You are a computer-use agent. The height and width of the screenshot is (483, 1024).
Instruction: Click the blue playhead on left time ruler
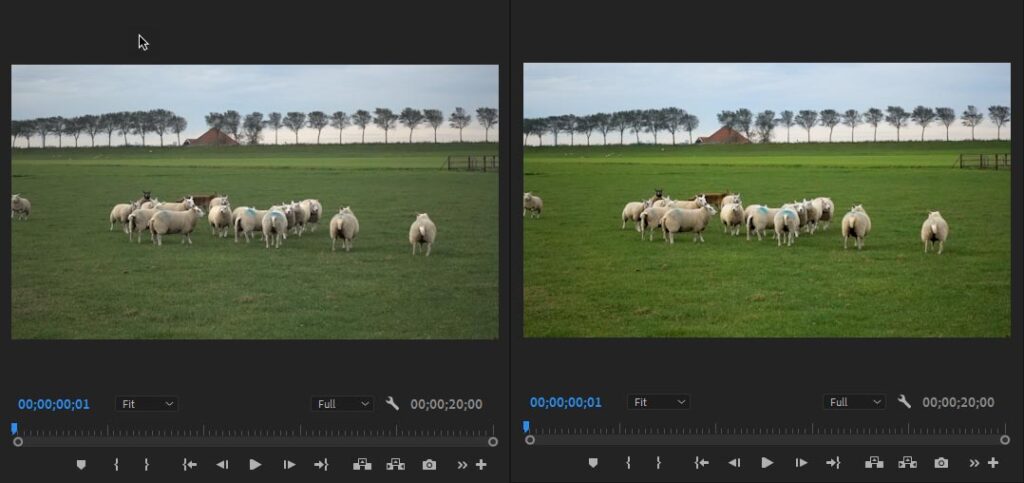pos(14,428)
